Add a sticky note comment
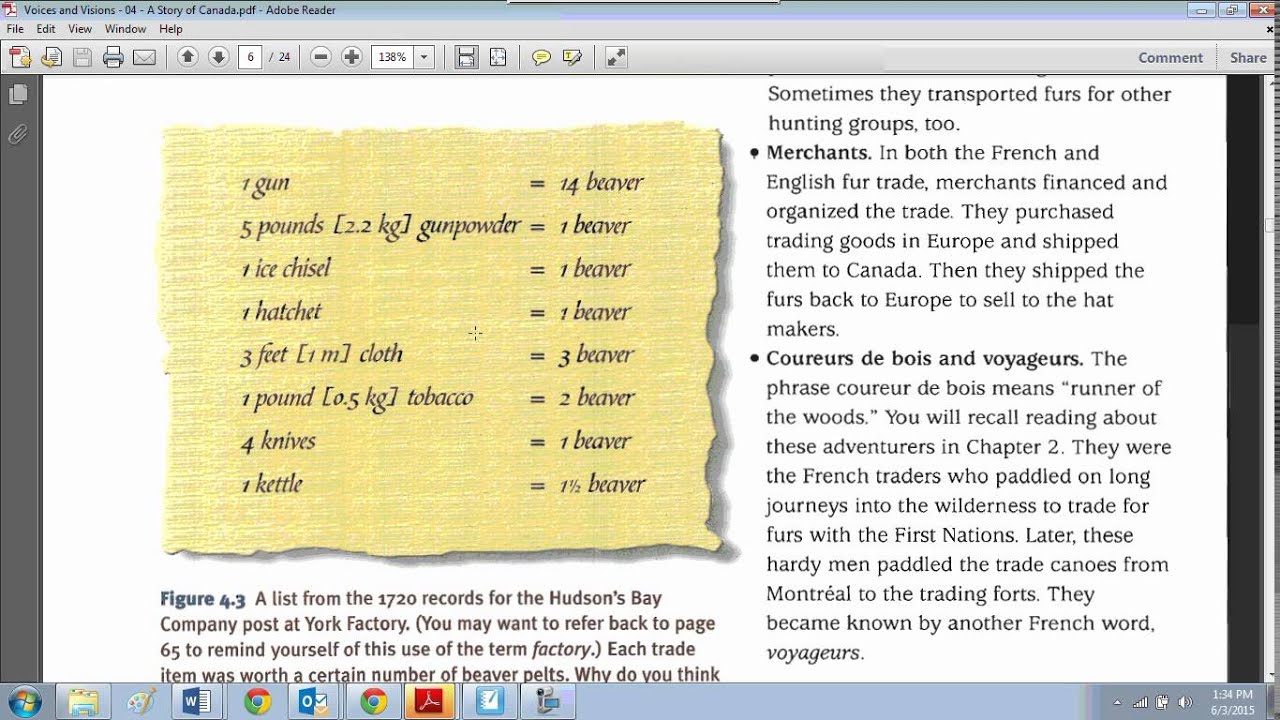The height and width of the screenshot is (720, 1280). [541, 57]
